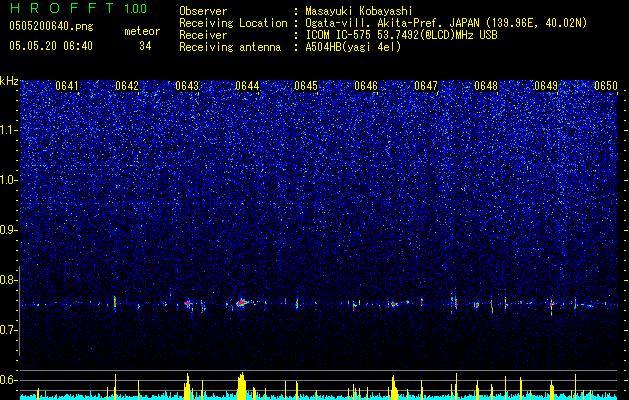Click the 0648 time marker
Viewport: 629px width, 400px height.
pos(486,86)
